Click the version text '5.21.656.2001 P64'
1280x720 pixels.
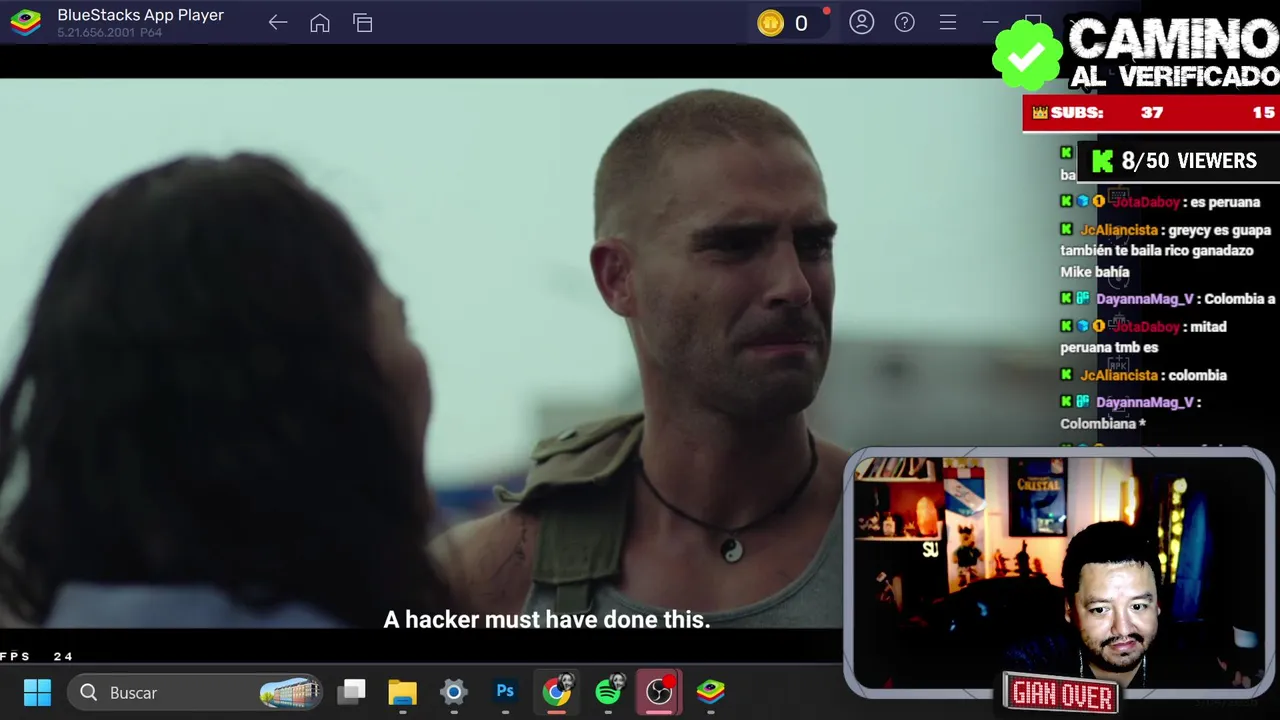110,33
